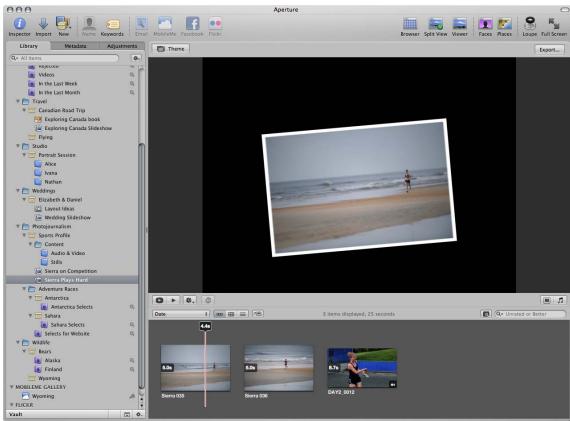This screenshot has width=570, height=421.
Task: Select the Finland album
Action: click(53, 369)
